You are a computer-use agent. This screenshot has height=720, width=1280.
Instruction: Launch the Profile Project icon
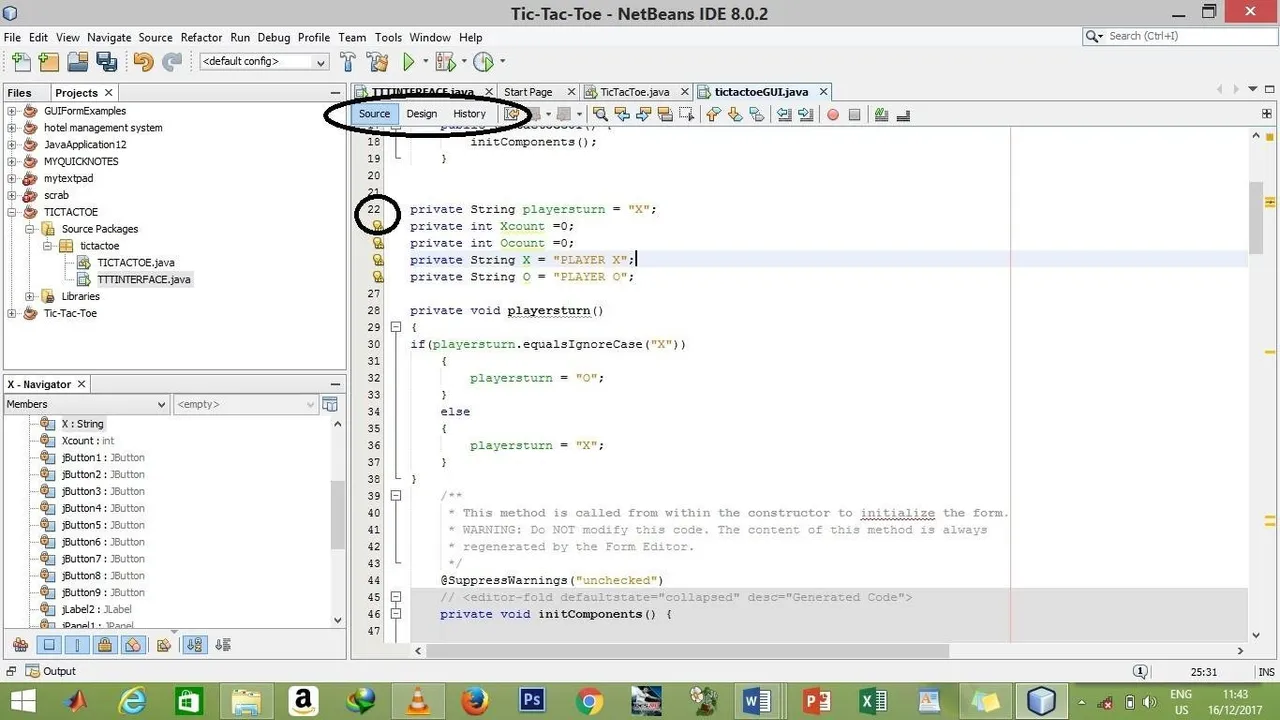484,62
